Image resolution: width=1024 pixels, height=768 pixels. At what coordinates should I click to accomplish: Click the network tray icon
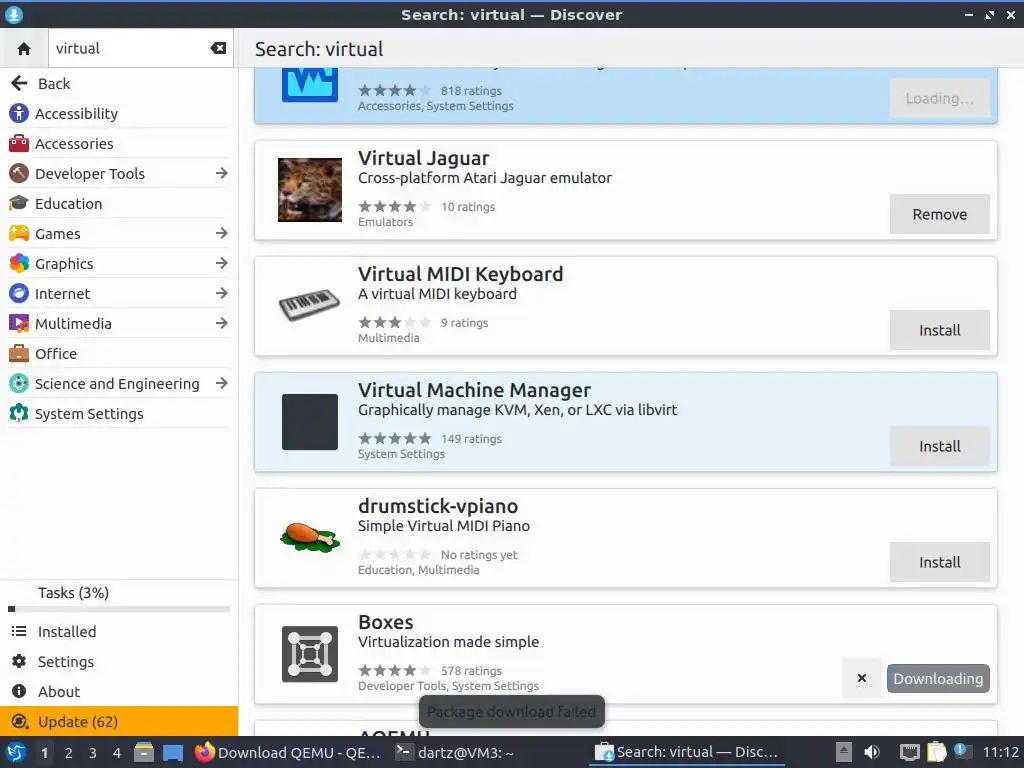coord(909,753)
